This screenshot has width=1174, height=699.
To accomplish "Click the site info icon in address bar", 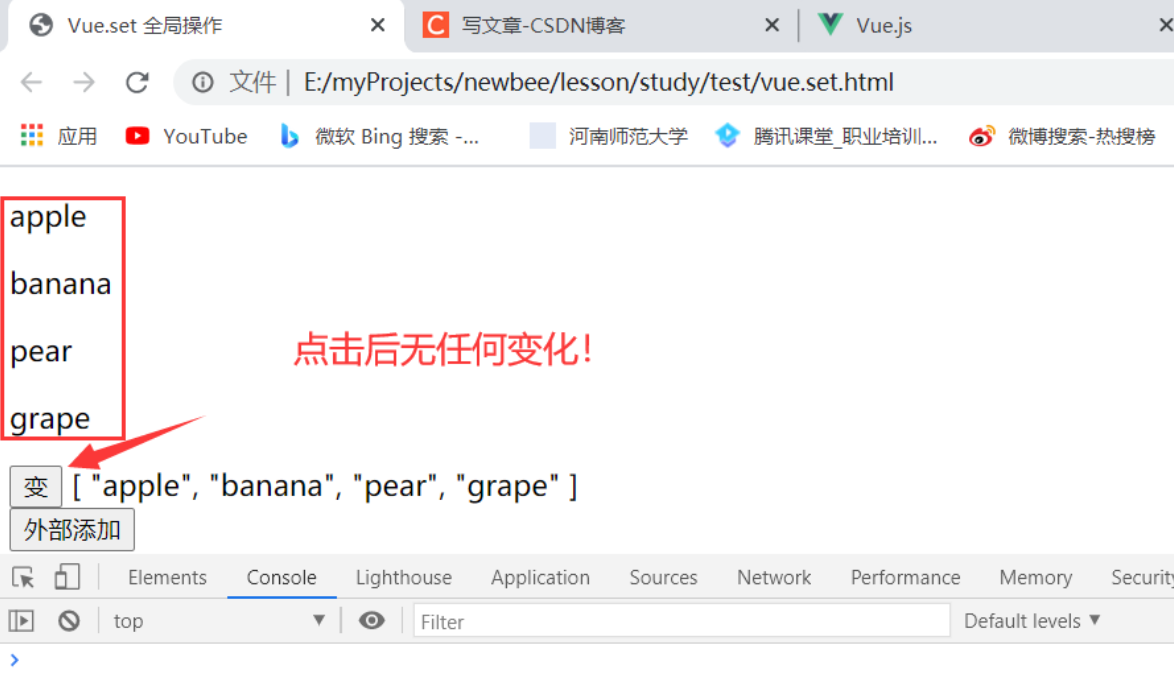I will click(x=202, y=82).
